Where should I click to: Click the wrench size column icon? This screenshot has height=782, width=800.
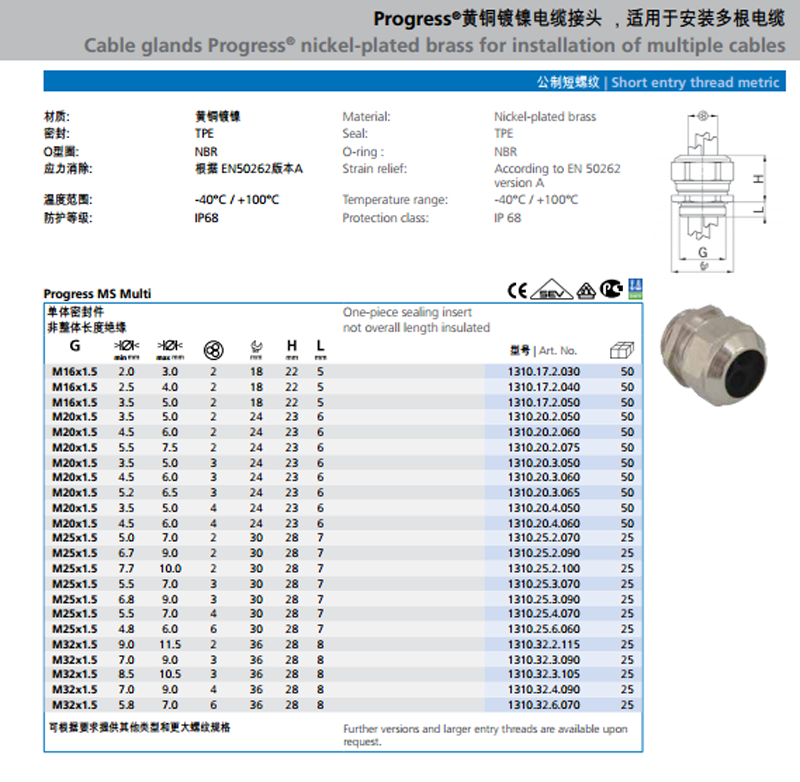click(255, 349)
